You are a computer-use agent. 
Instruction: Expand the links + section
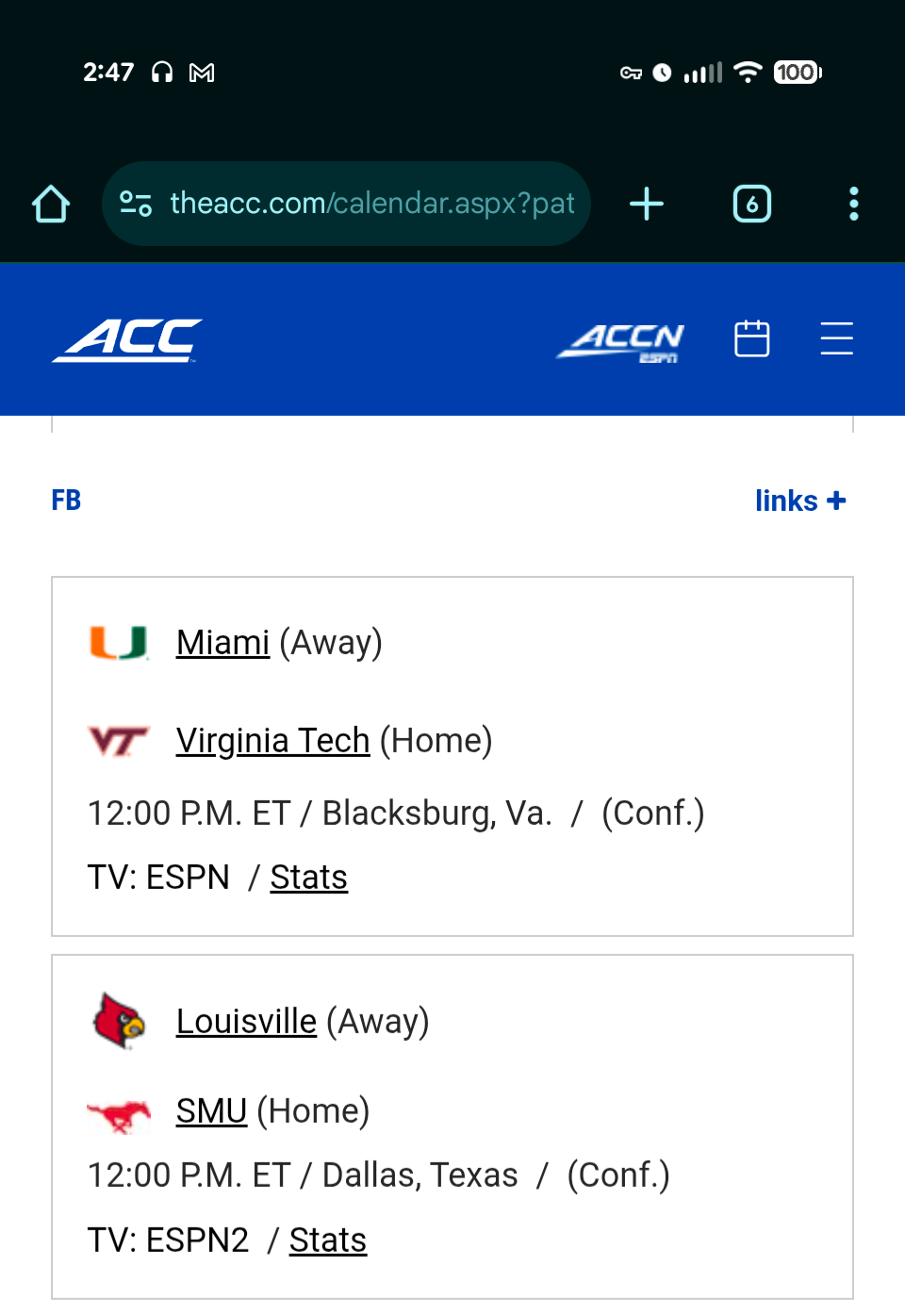799,501
